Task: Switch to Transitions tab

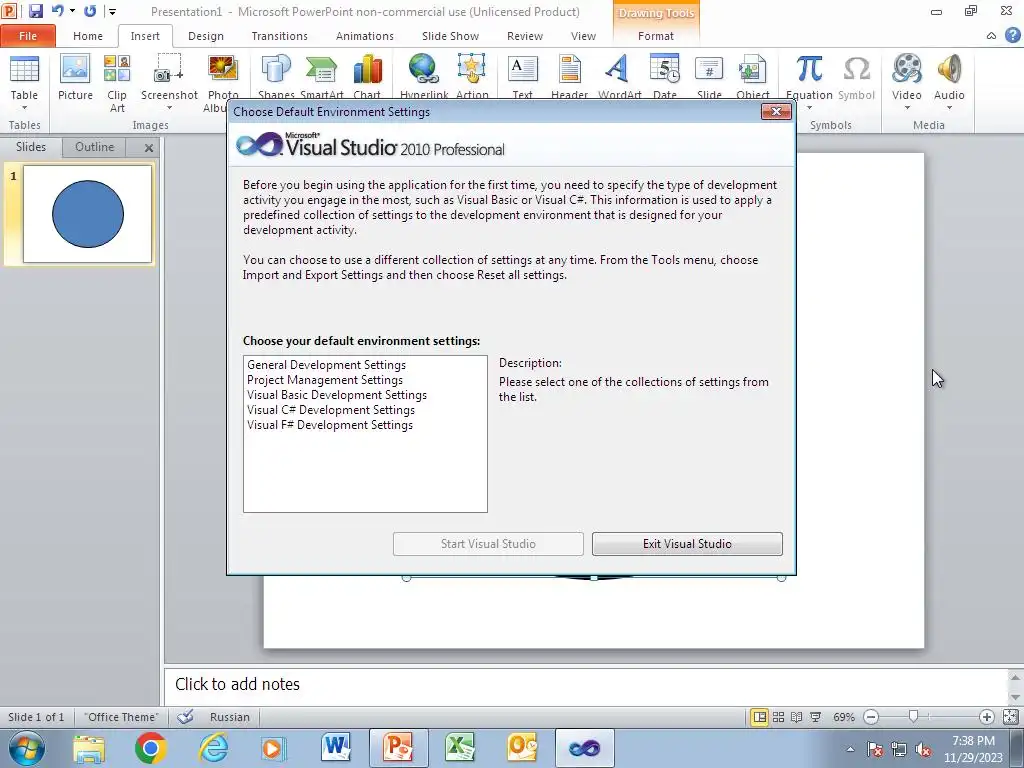Action: click(280, 36)
